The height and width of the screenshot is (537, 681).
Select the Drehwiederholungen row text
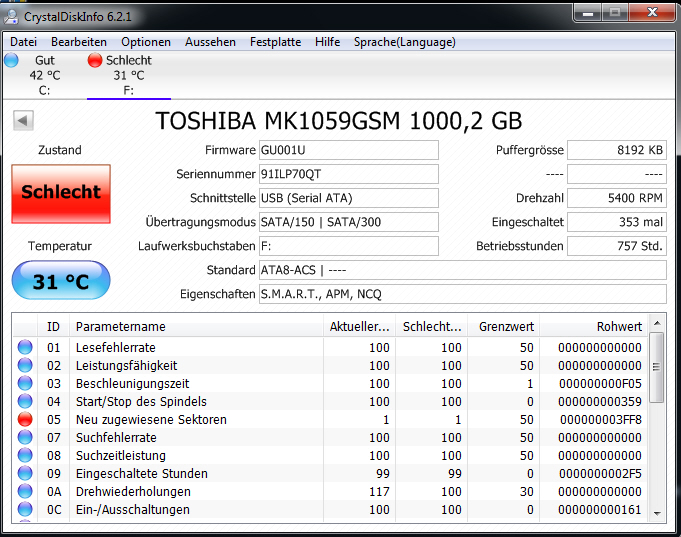pyautogui.click(x=133, y=491)
